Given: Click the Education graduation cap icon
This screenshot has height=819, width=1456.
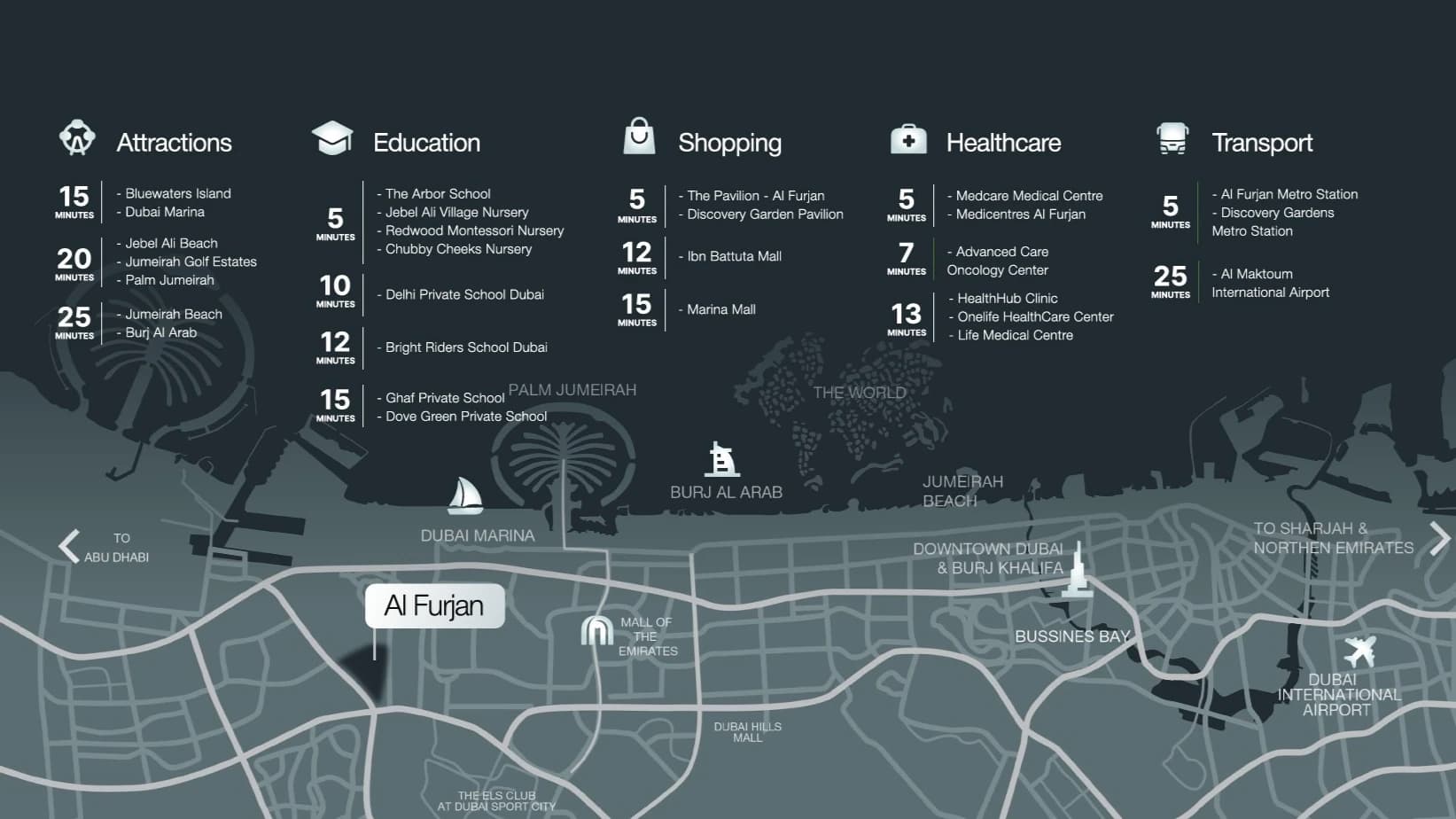Looking at the screenshot, I should [332, 139].
